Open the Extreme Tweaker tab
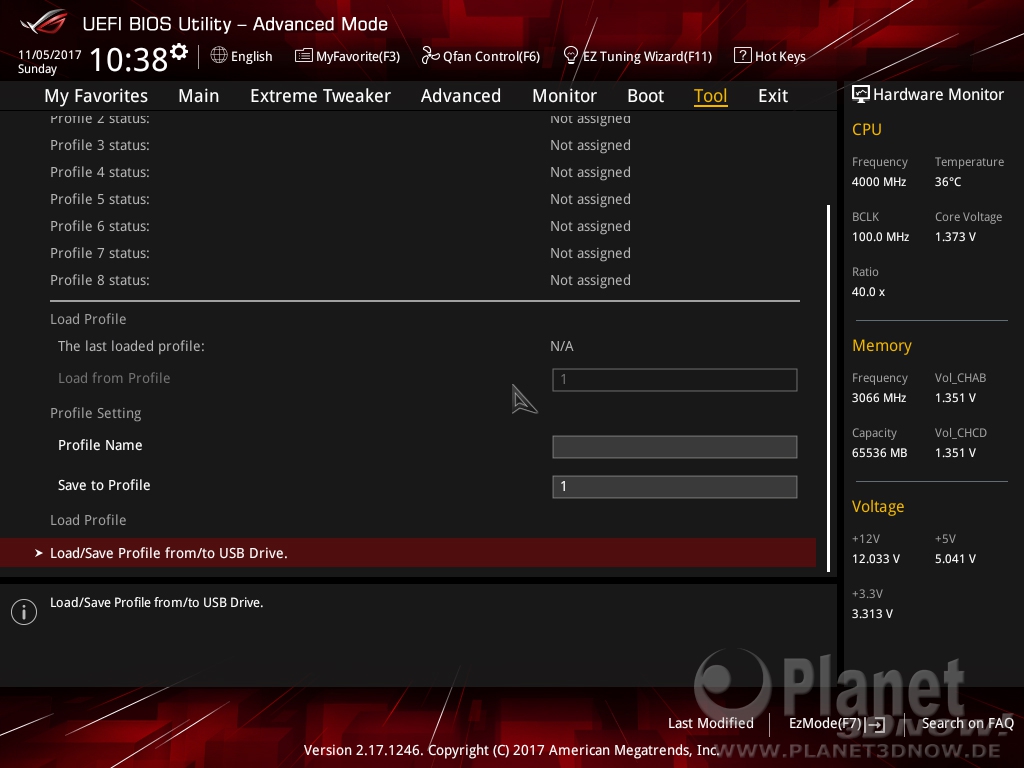 320,96
